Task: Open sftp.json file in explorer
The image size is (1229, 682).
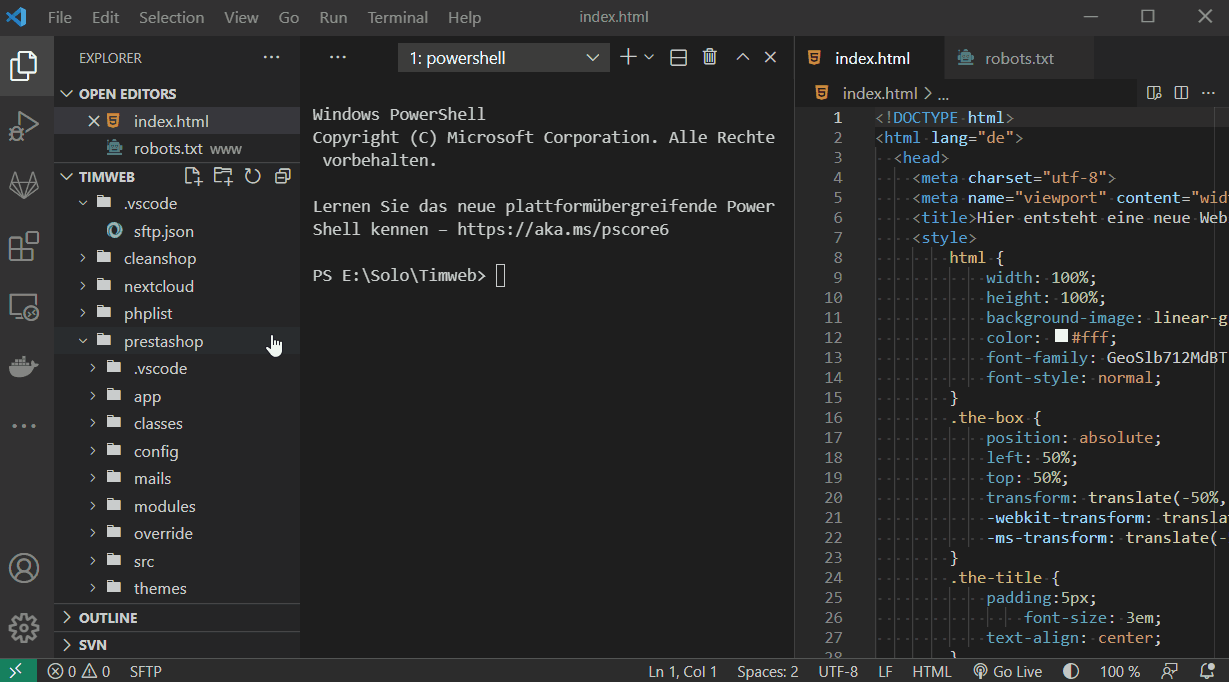Action: [177, 231]
